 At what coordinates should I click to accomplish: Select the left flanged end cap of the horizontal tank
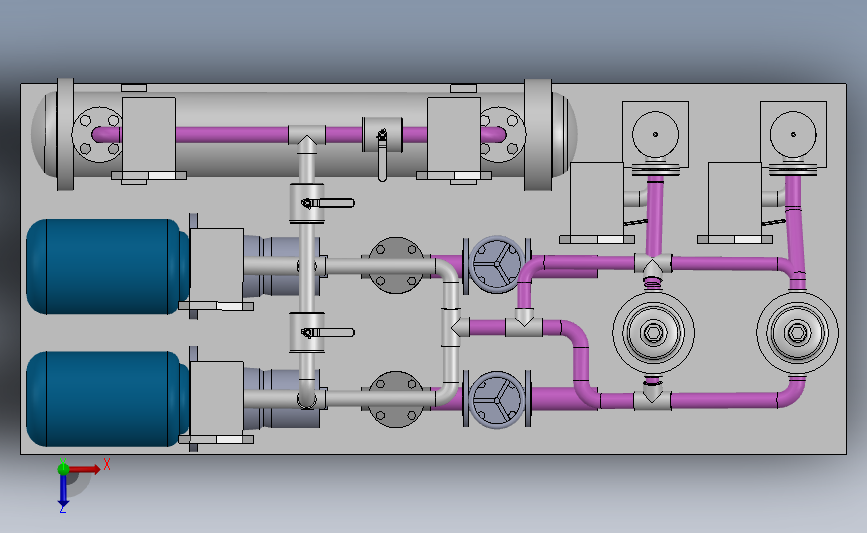pos(65,134)
